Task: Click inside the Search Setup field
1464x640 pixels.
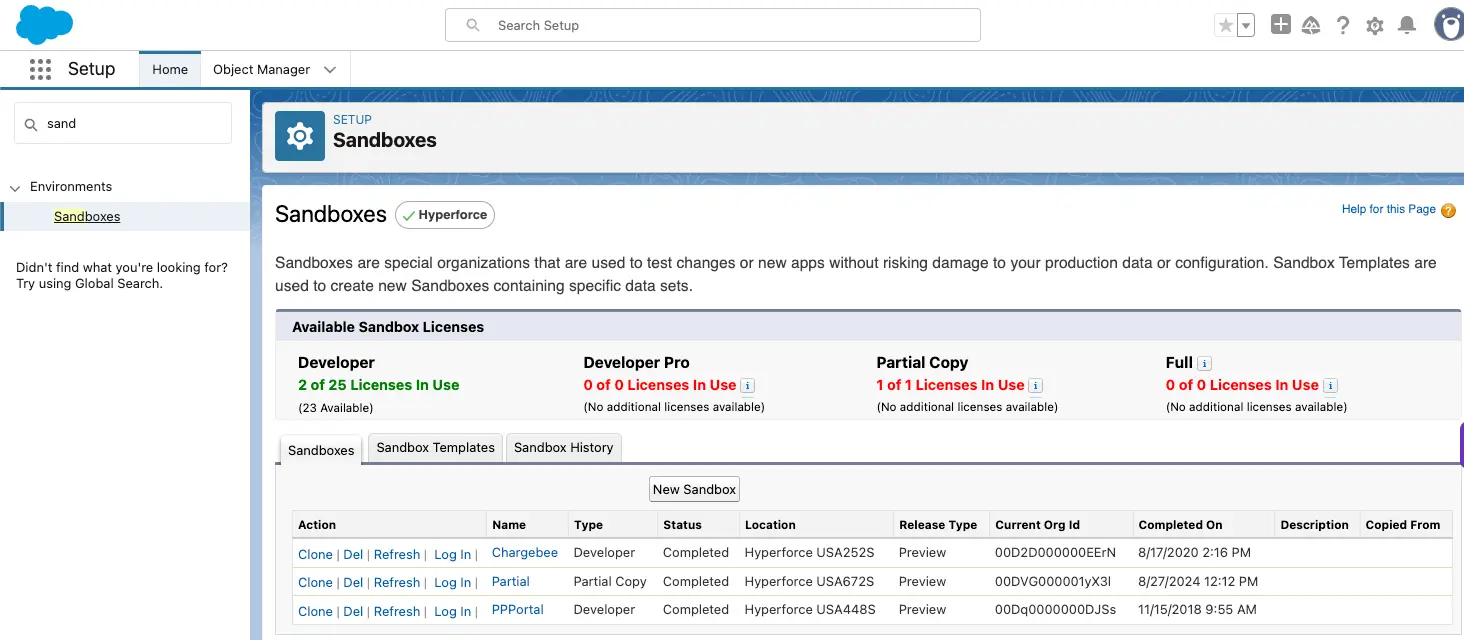Action: [x=712, y=25]
